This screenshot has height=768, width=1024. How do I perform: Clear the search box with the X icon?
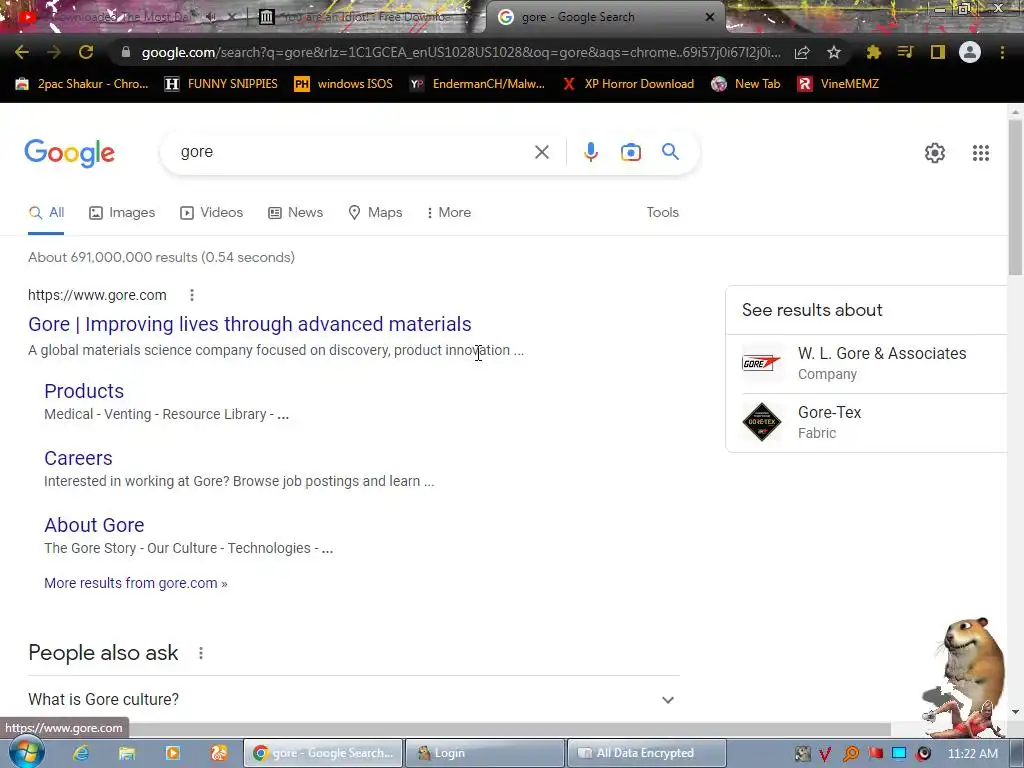[541, 152]
